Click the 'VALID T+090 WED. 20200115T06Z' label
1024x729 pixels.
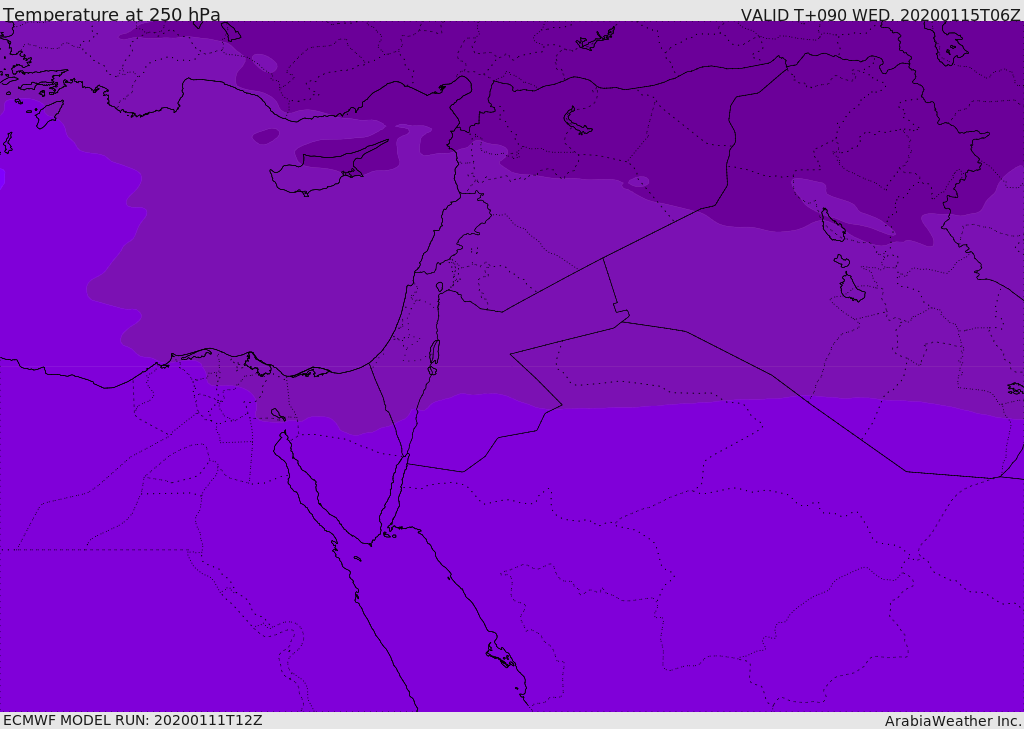point(880,14)
